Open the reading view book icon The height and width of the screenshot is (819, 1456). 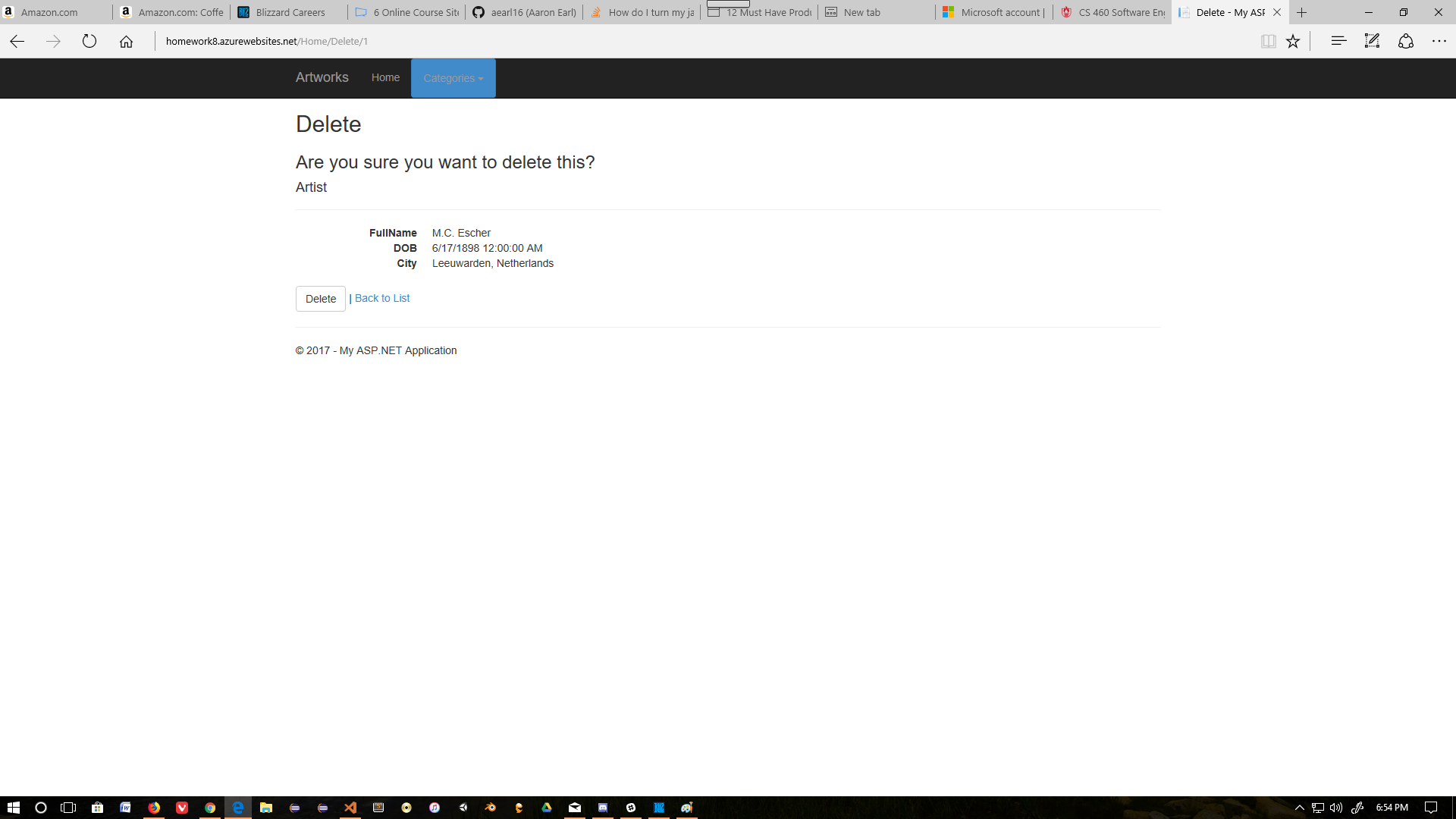tap(1268, 42)
